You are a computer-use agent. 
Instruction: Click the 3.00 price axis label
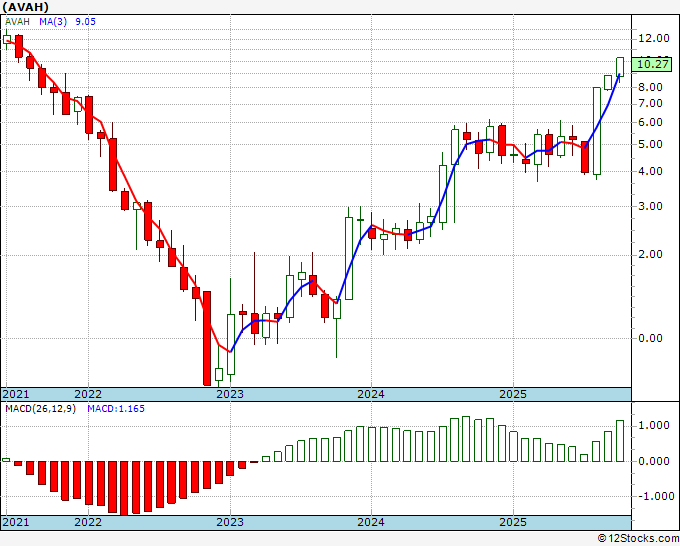click(x=650, y=206)
